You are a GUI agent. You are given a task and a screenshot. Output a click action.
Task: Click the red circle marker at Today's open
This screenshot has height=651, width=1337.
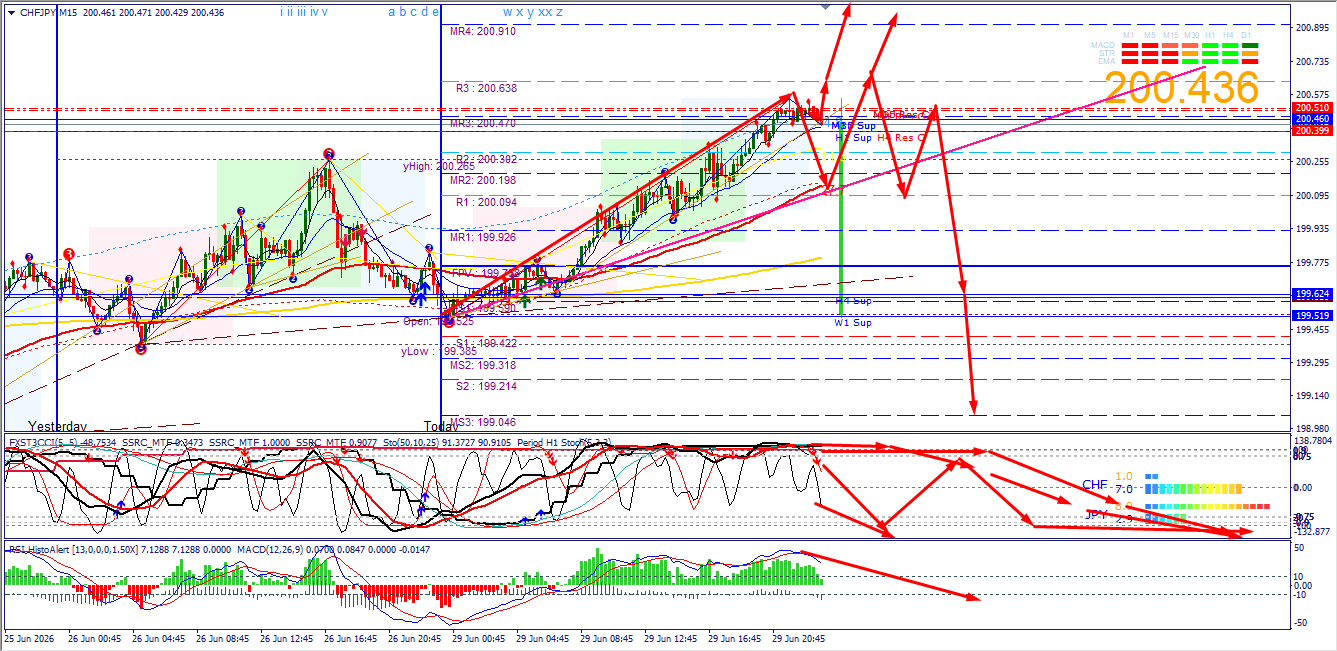coord(448,320)
